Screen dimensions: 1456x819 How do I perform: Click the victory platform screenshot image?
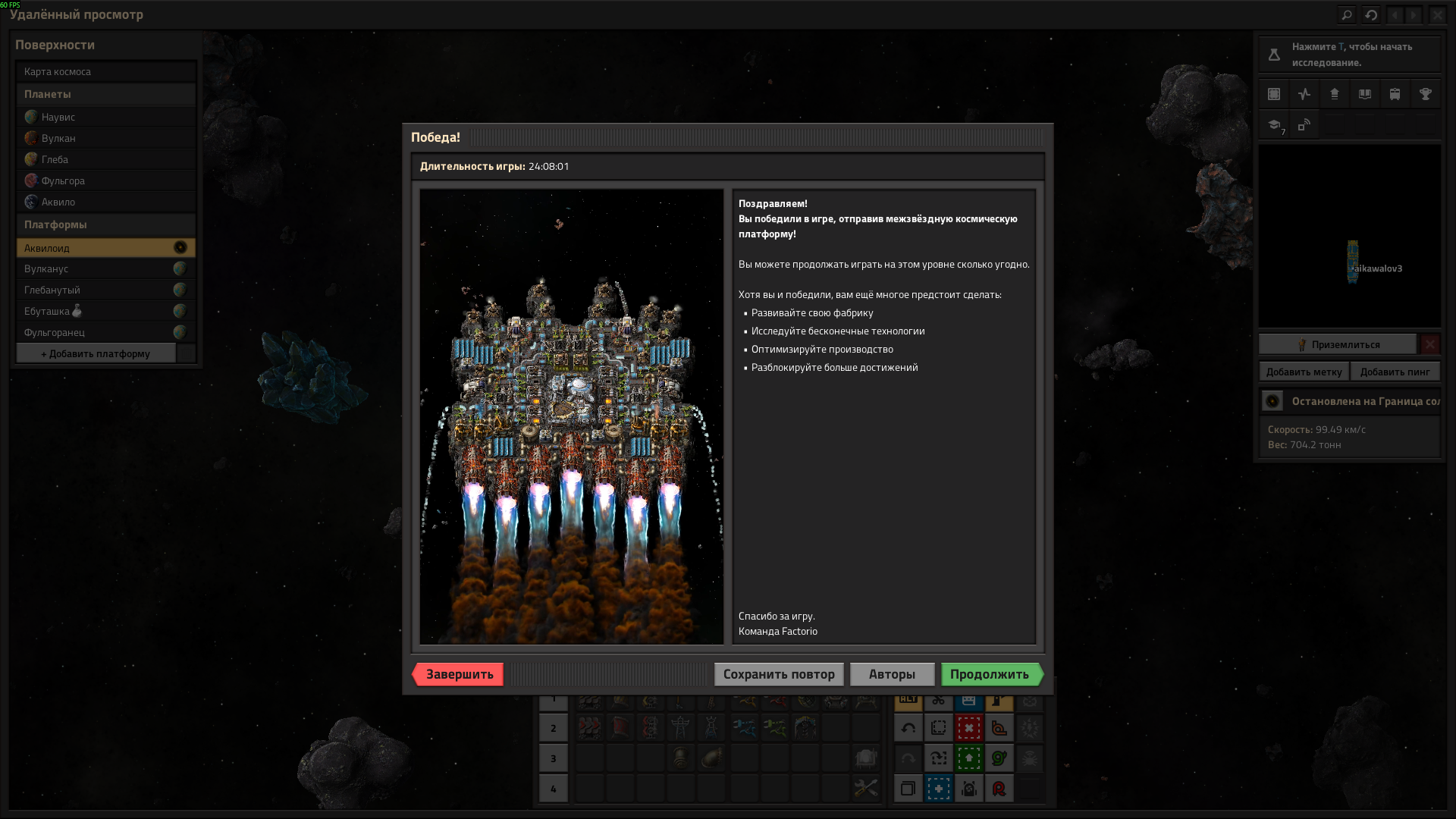571,416
